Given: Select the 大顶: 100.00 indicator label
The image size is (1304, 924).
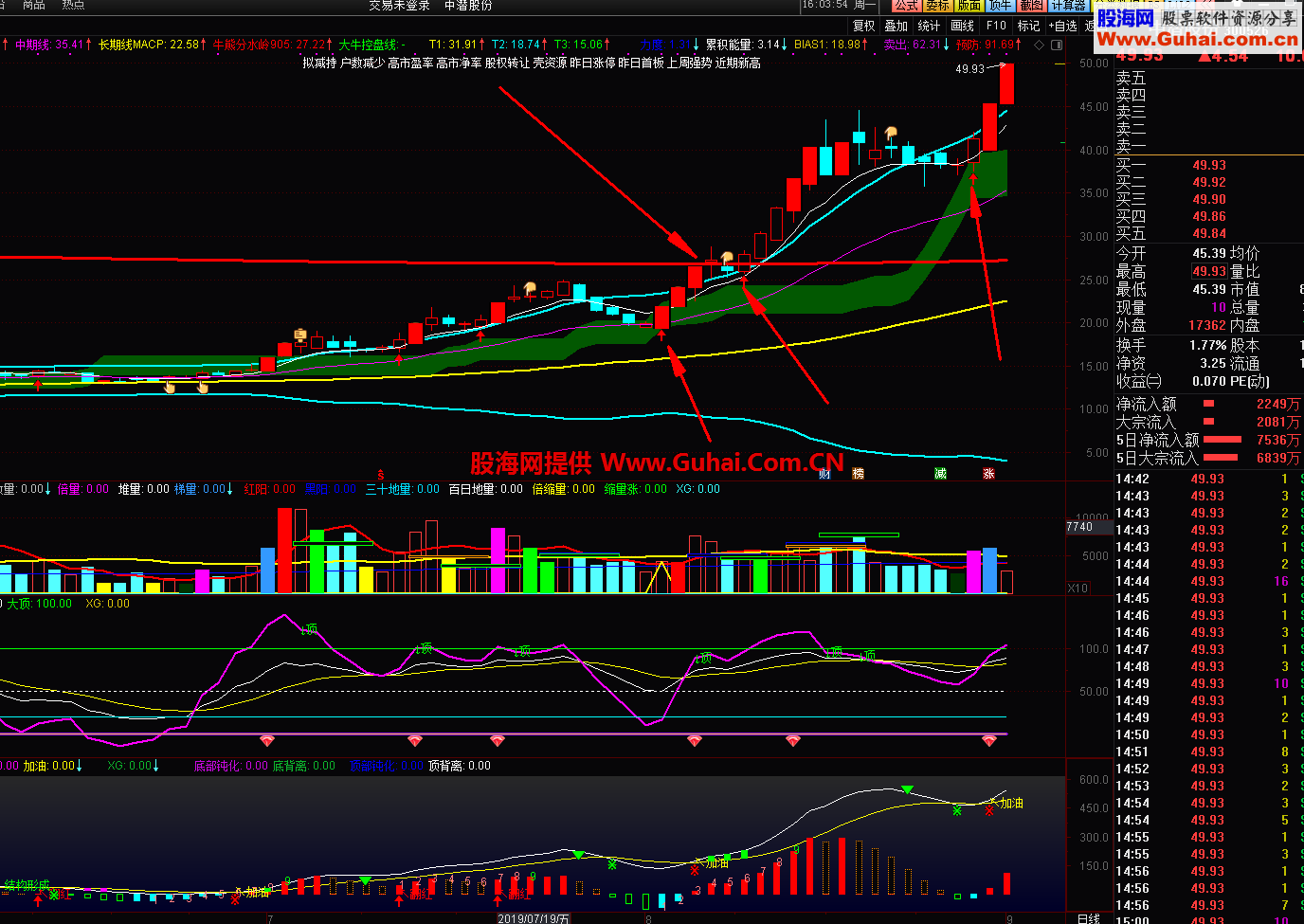Looking at the screenshot, I should tap(40, 604).
